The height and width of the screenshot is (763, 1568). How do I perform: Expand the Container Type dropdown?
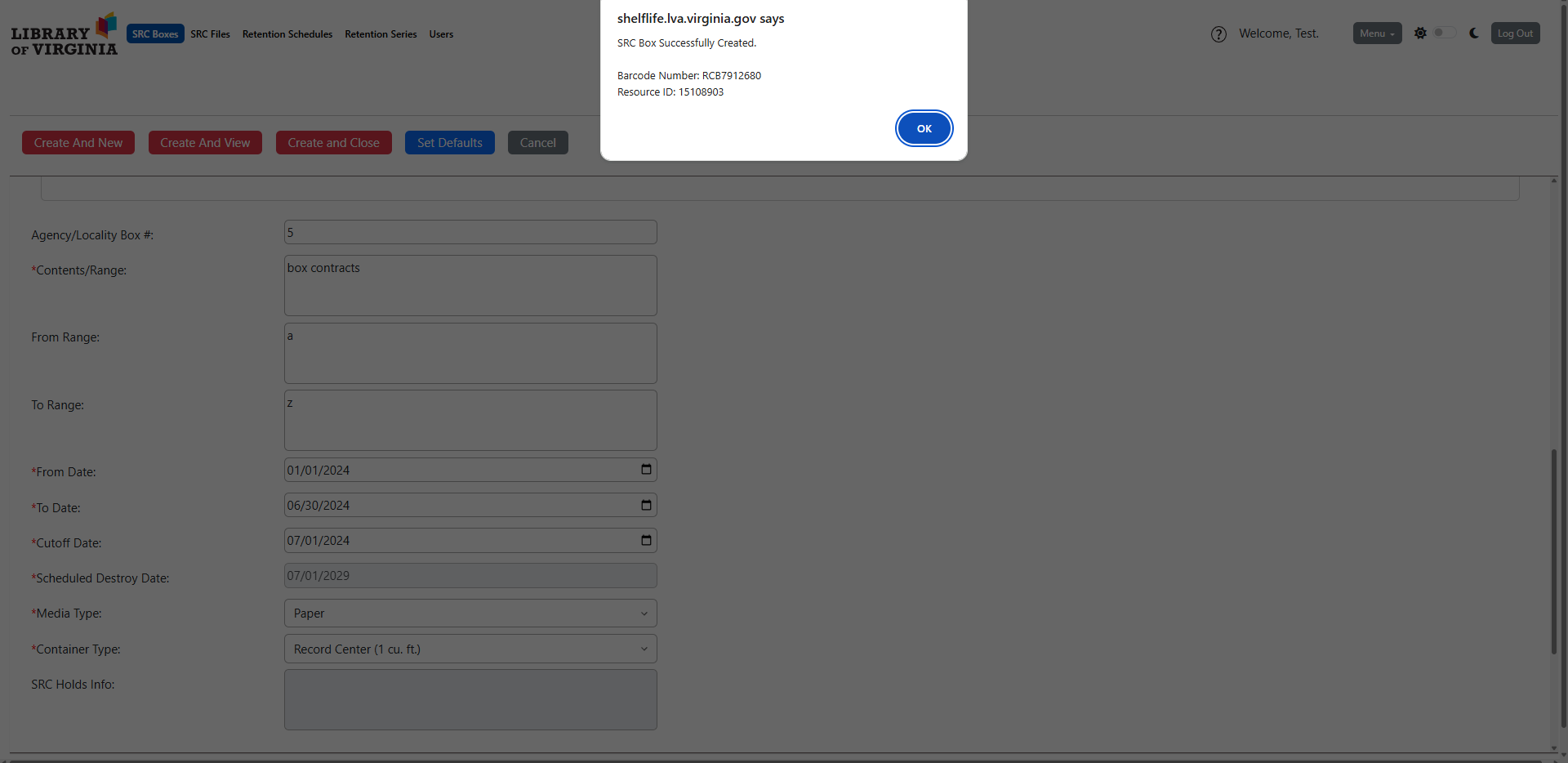(x=470, y=649)
